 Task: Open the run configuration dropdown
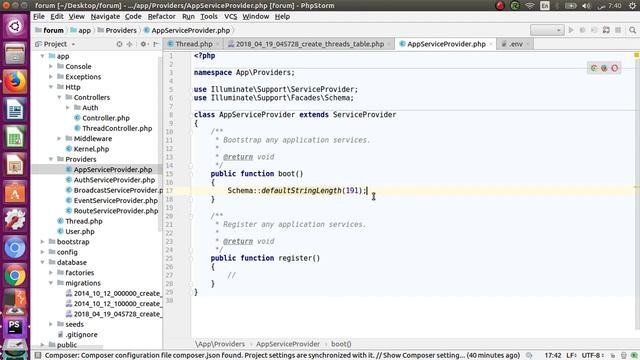click(x=547, y=30)
